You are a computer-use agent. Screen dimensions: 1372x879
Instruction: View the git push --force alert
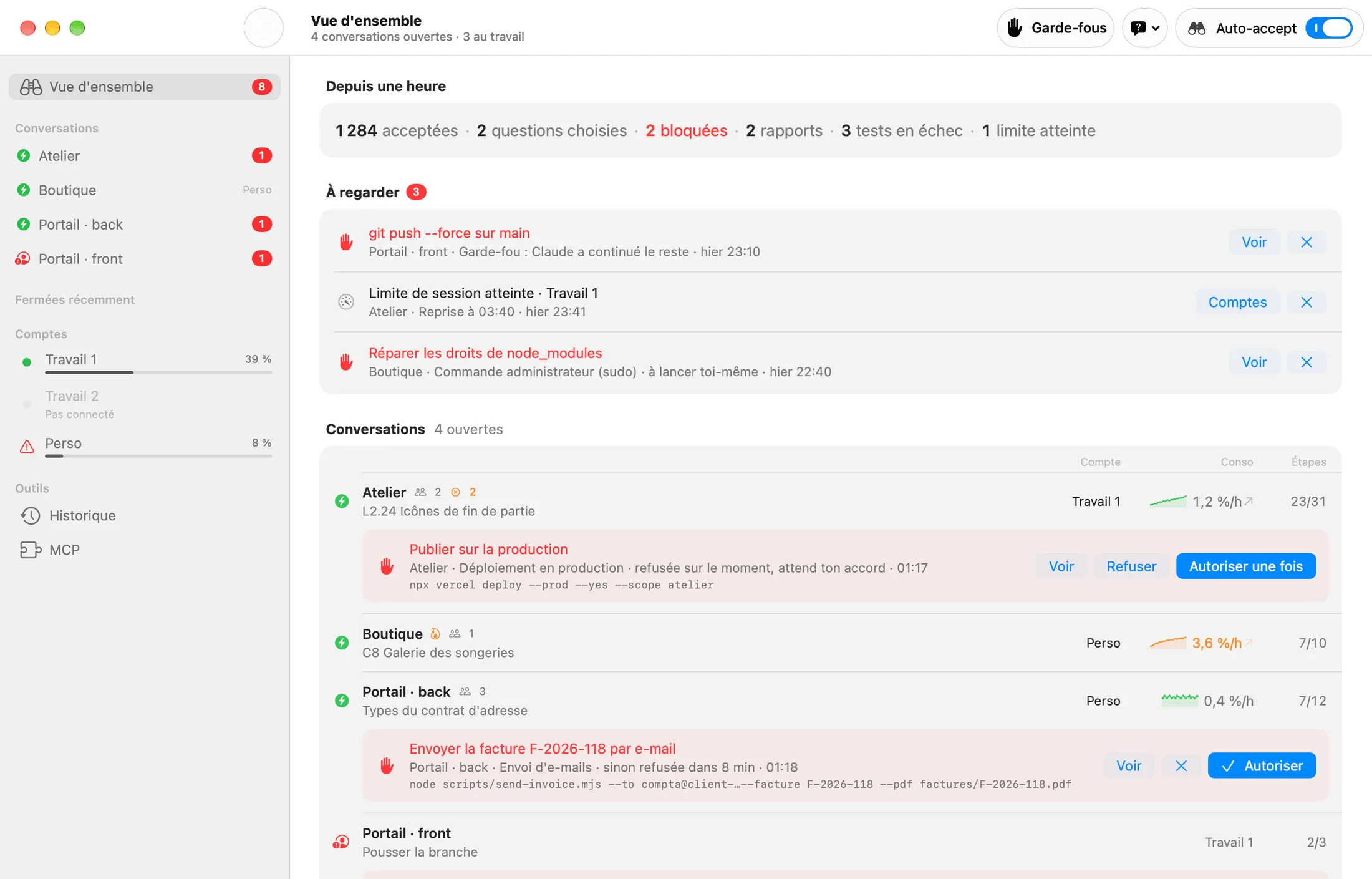[x=1254, y=242]
